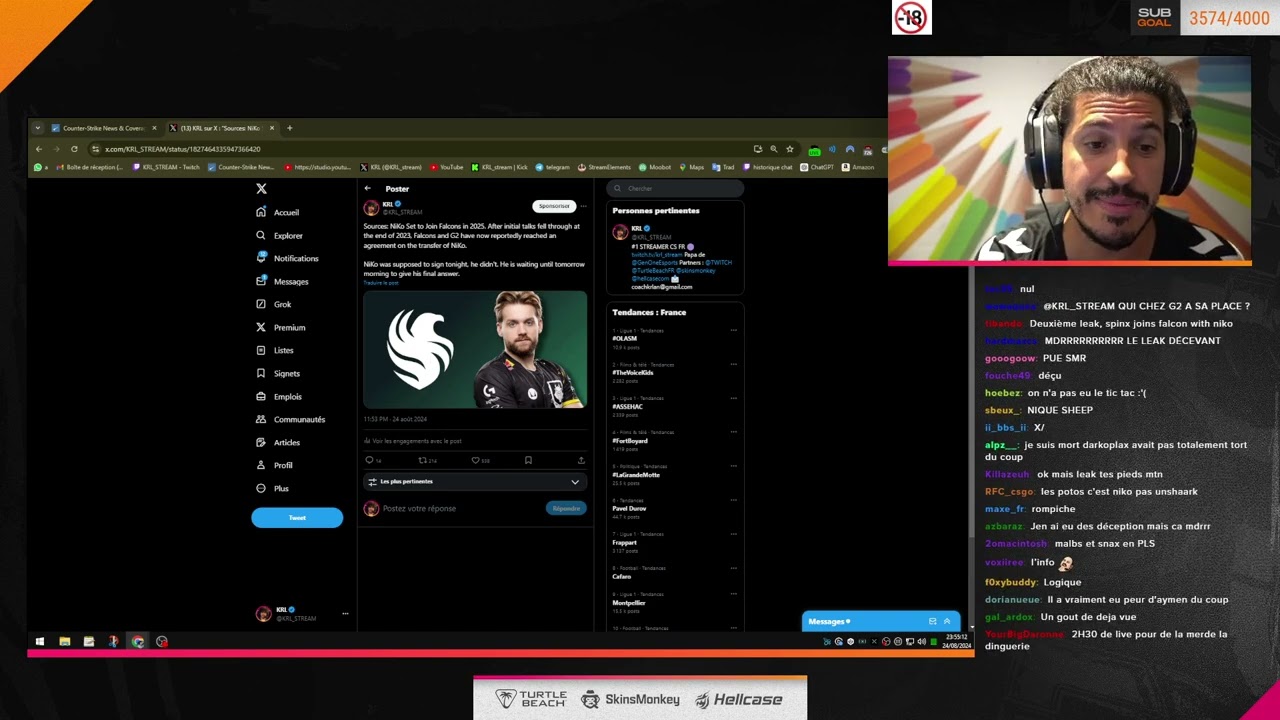Open the Falcons NiKo post image

point(475,349)
